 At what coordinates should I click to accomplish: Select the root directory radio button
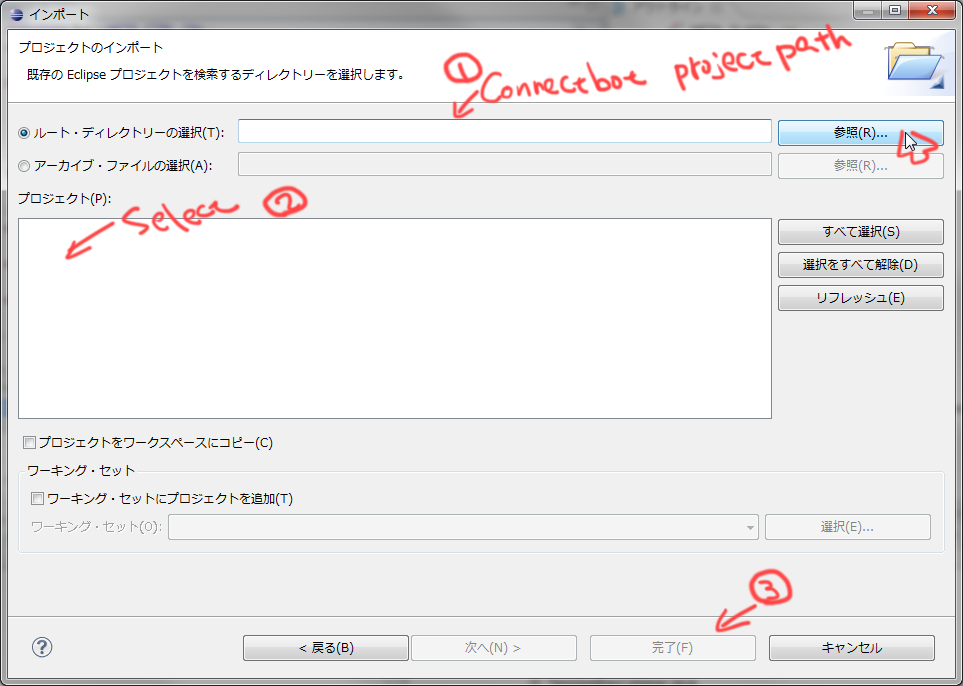click(24, 133)
